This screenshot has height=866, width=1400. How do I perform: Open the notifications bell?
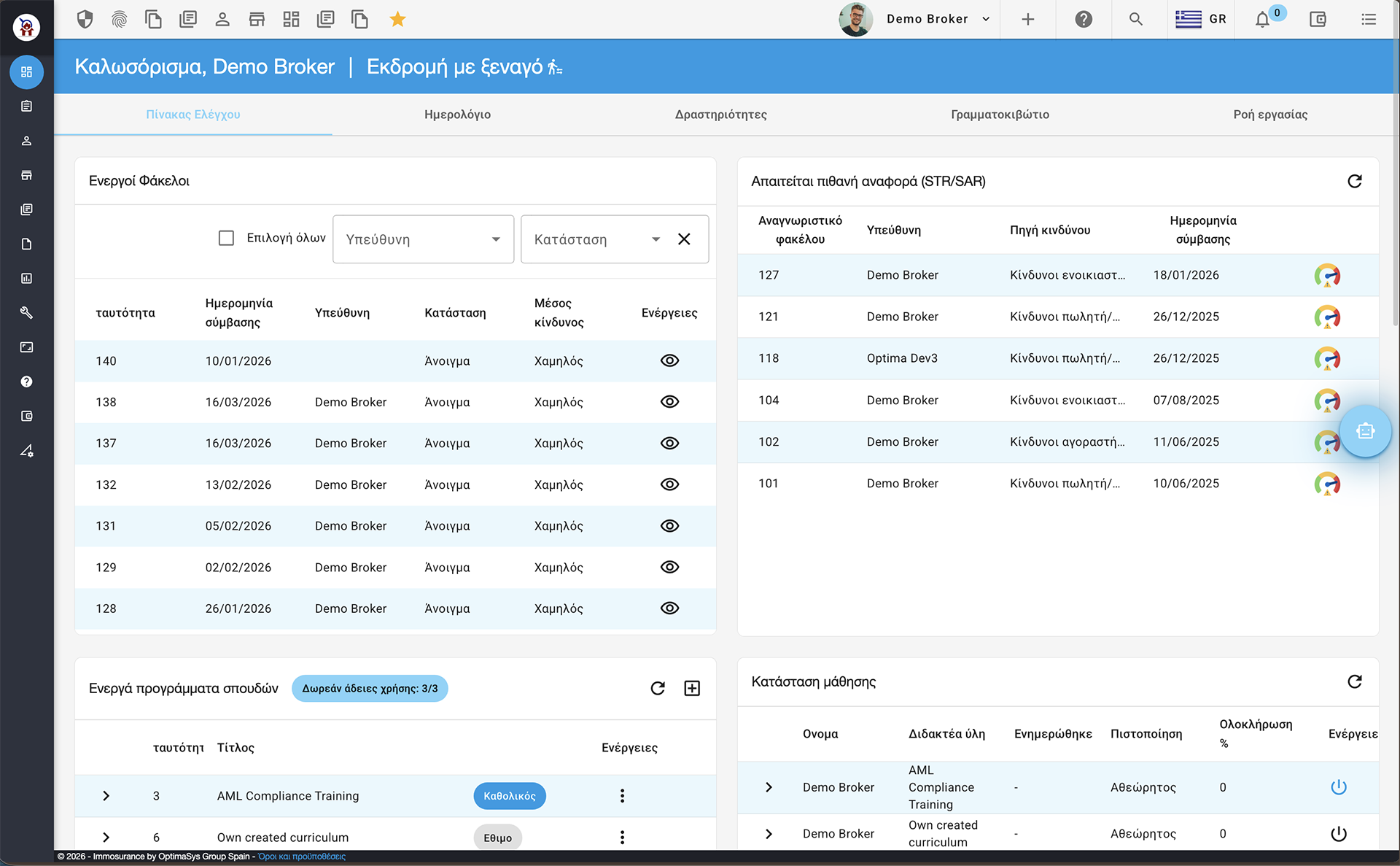coord(1262,20)
